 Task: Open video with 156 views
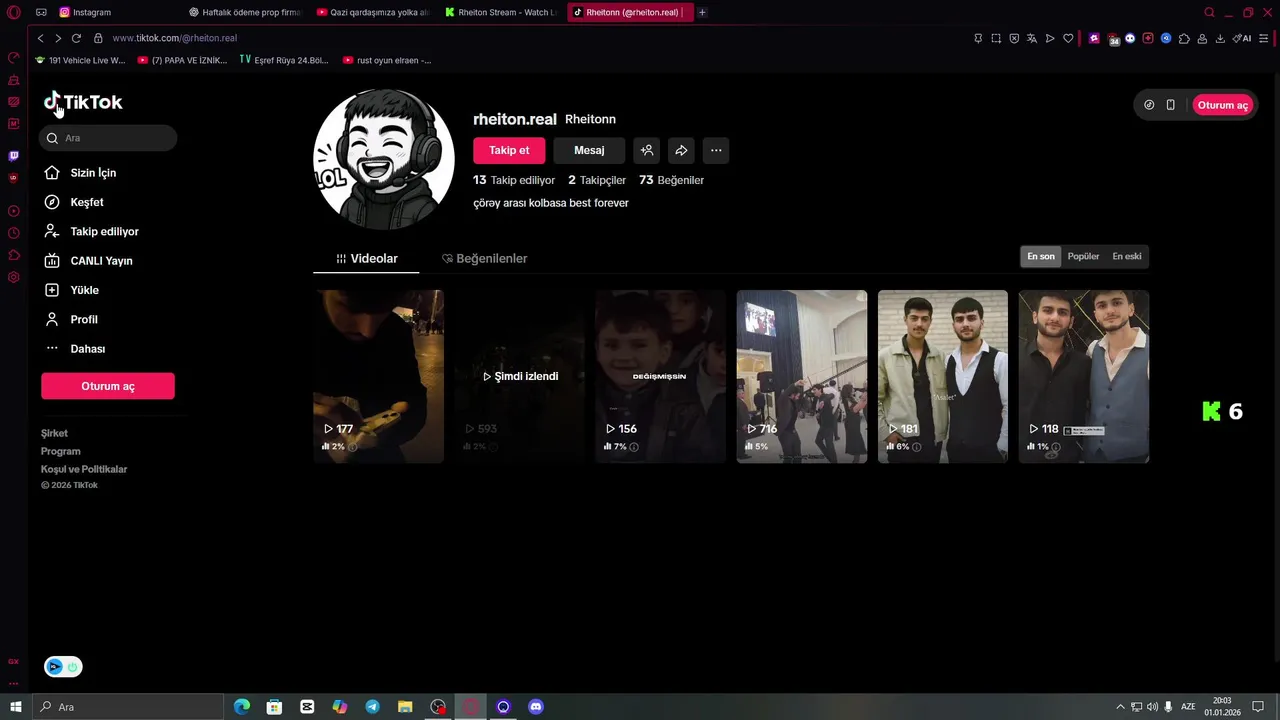click(660, 376)
